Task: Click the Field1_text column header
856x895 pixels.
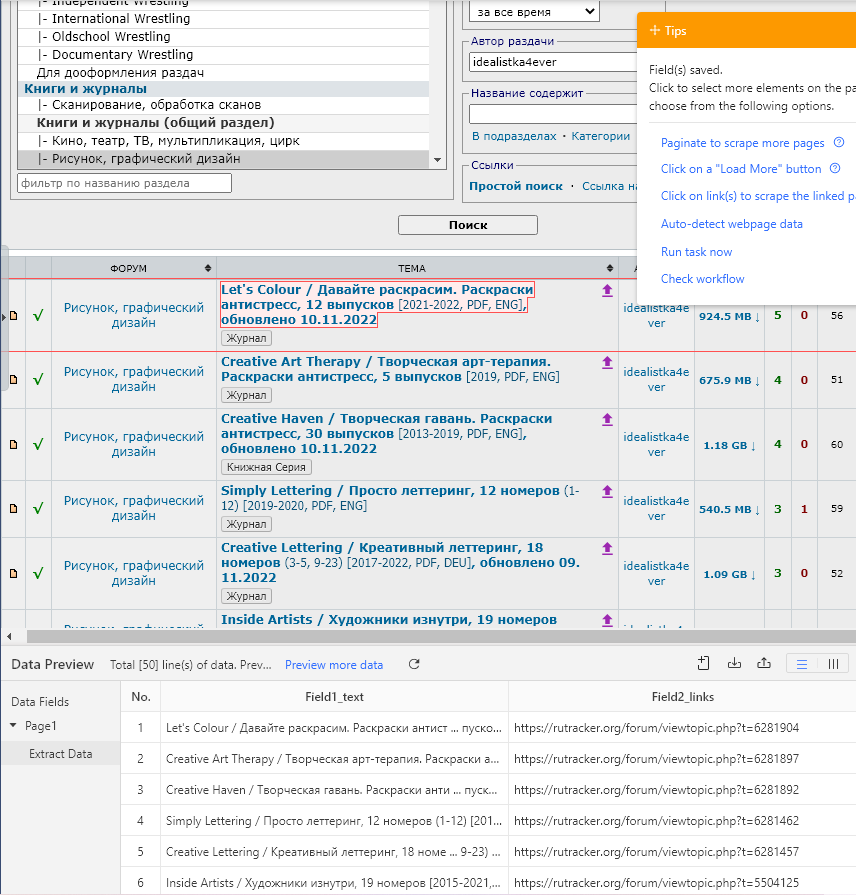Action: (334, 696)
